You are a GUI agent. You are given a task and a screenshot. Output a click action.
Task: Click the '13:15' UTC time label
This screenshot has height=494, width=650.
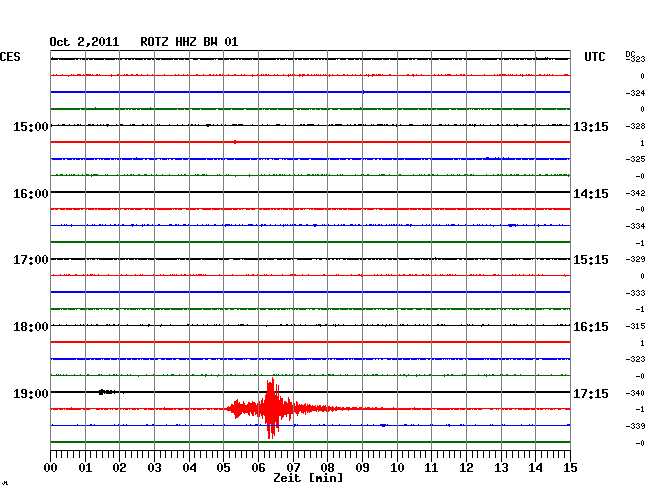coord(591,127)
